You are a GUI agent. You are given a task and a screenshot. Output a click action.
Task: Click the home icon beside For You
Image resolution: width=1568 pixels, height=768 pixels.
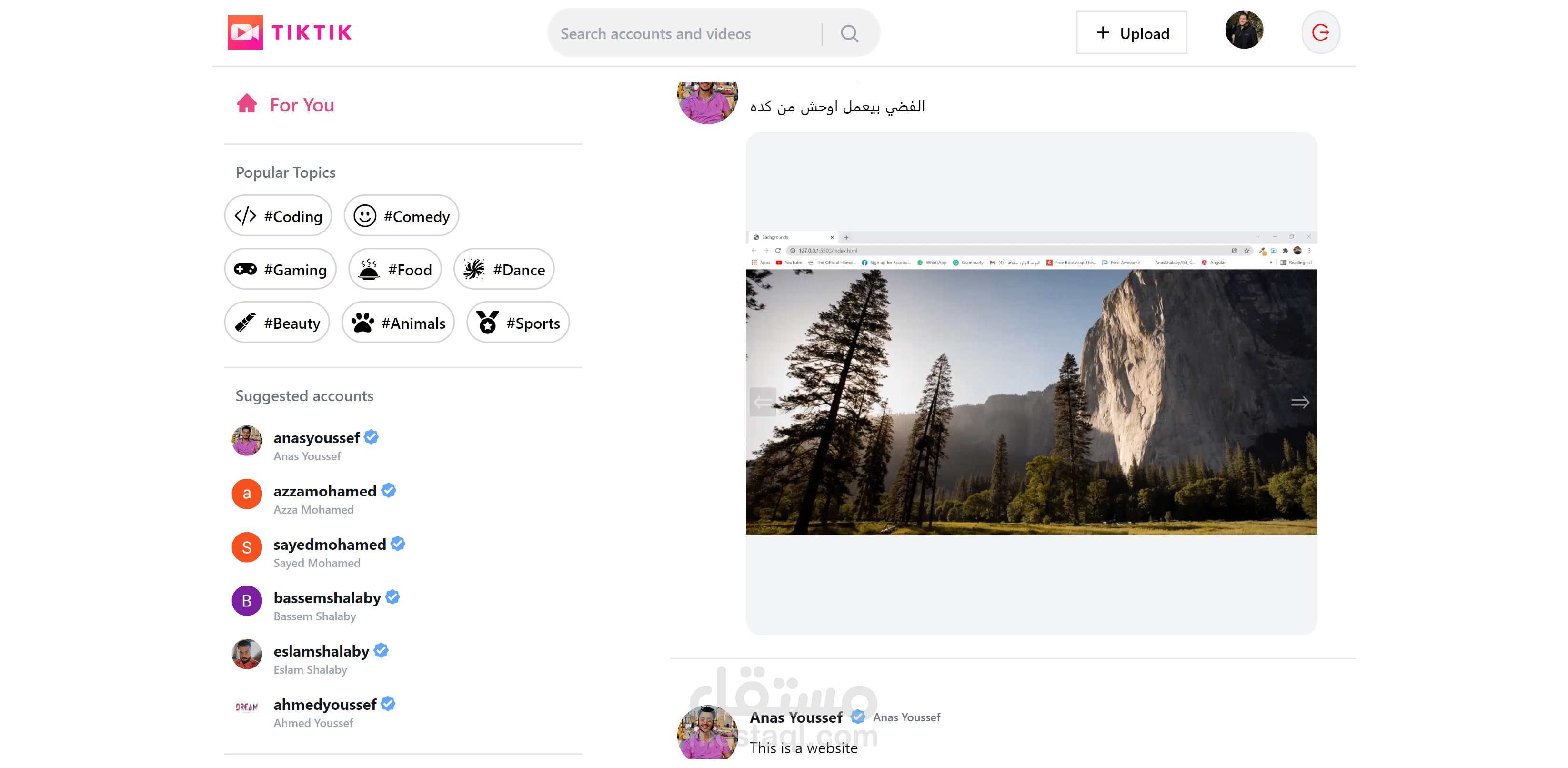(247, 103)
